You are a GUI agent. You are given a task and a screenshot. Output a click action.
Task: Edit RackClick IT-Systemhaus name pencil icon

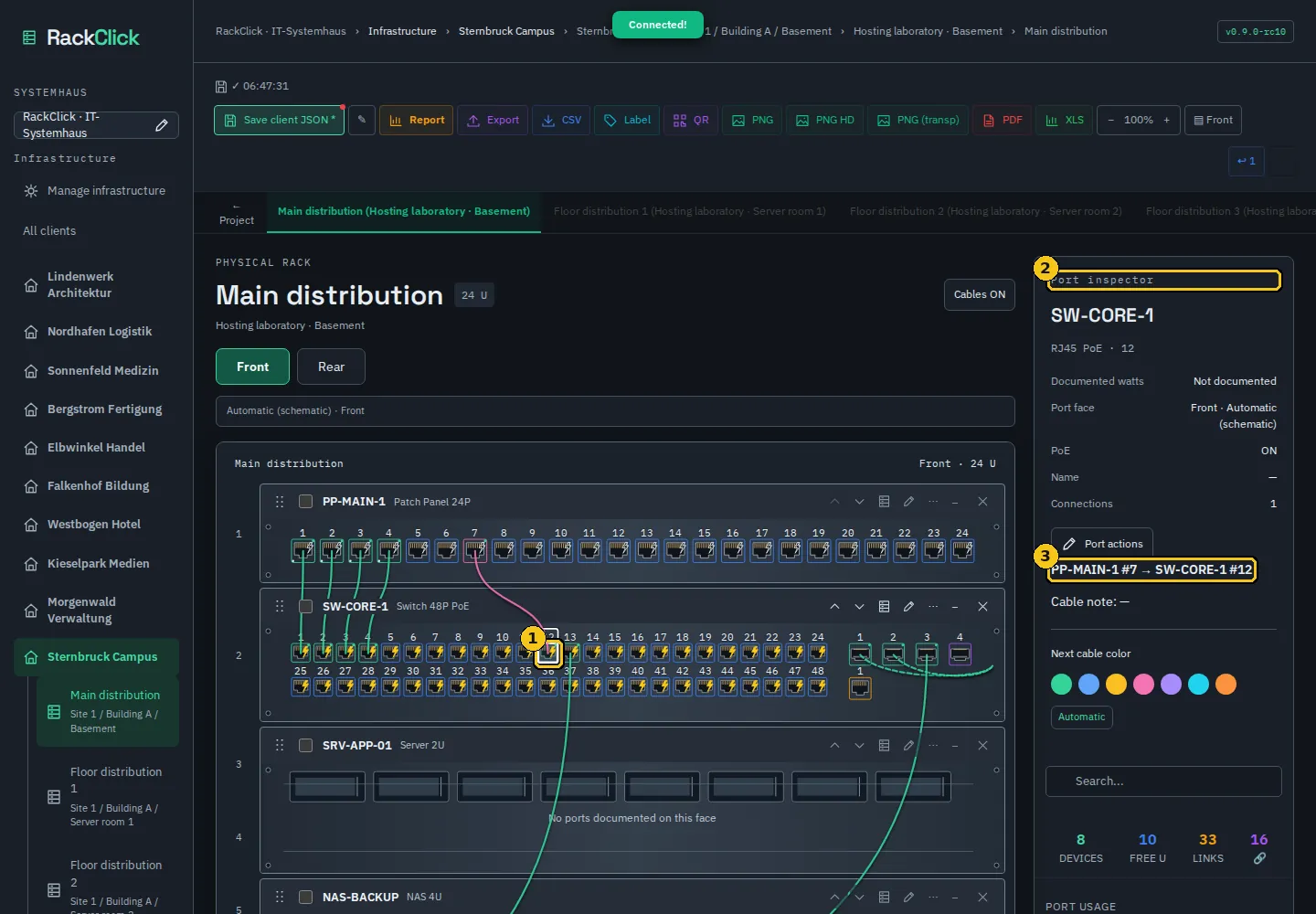pyautogui.click(x=162, y=125)
